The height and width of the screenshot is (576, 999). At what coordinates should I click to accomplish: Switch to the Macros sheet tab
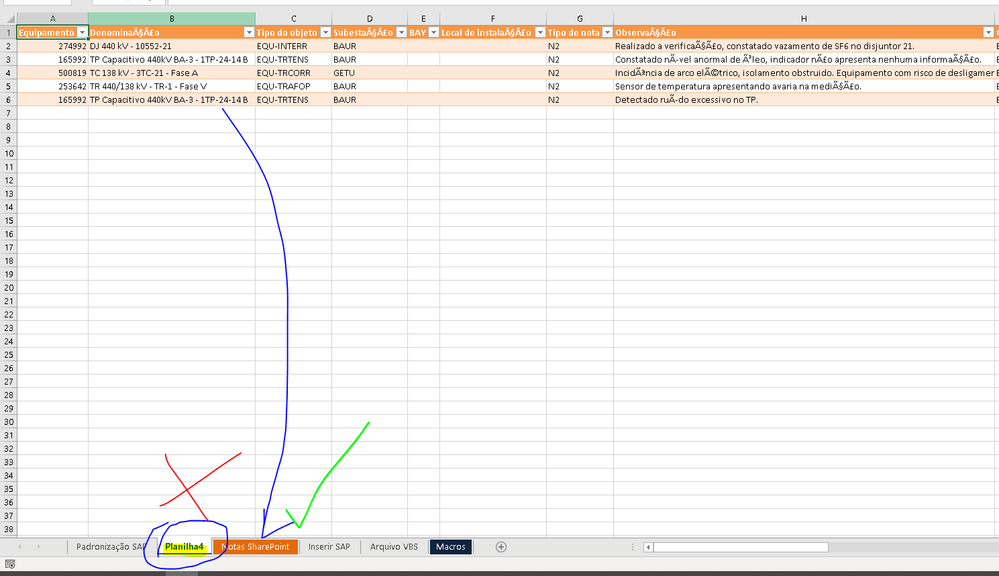click(450, 547)
